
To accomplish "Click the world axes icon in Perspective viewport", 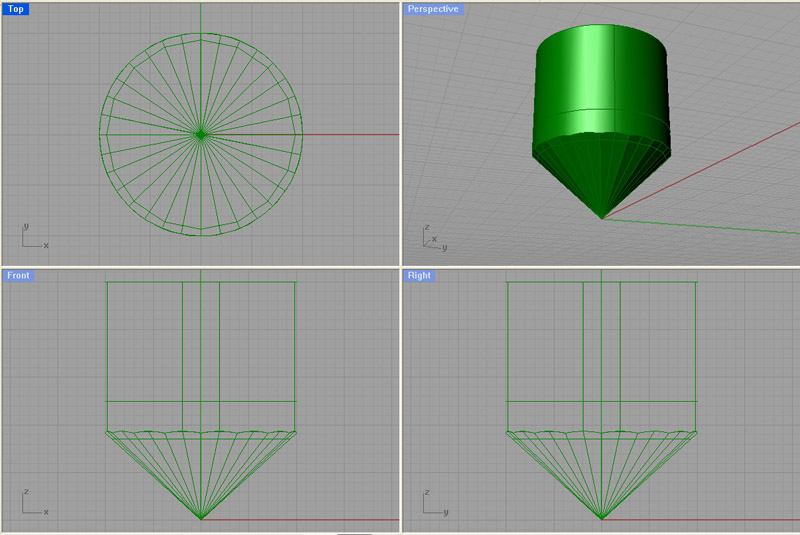I will pyautogui.click(x=435, y=238).
